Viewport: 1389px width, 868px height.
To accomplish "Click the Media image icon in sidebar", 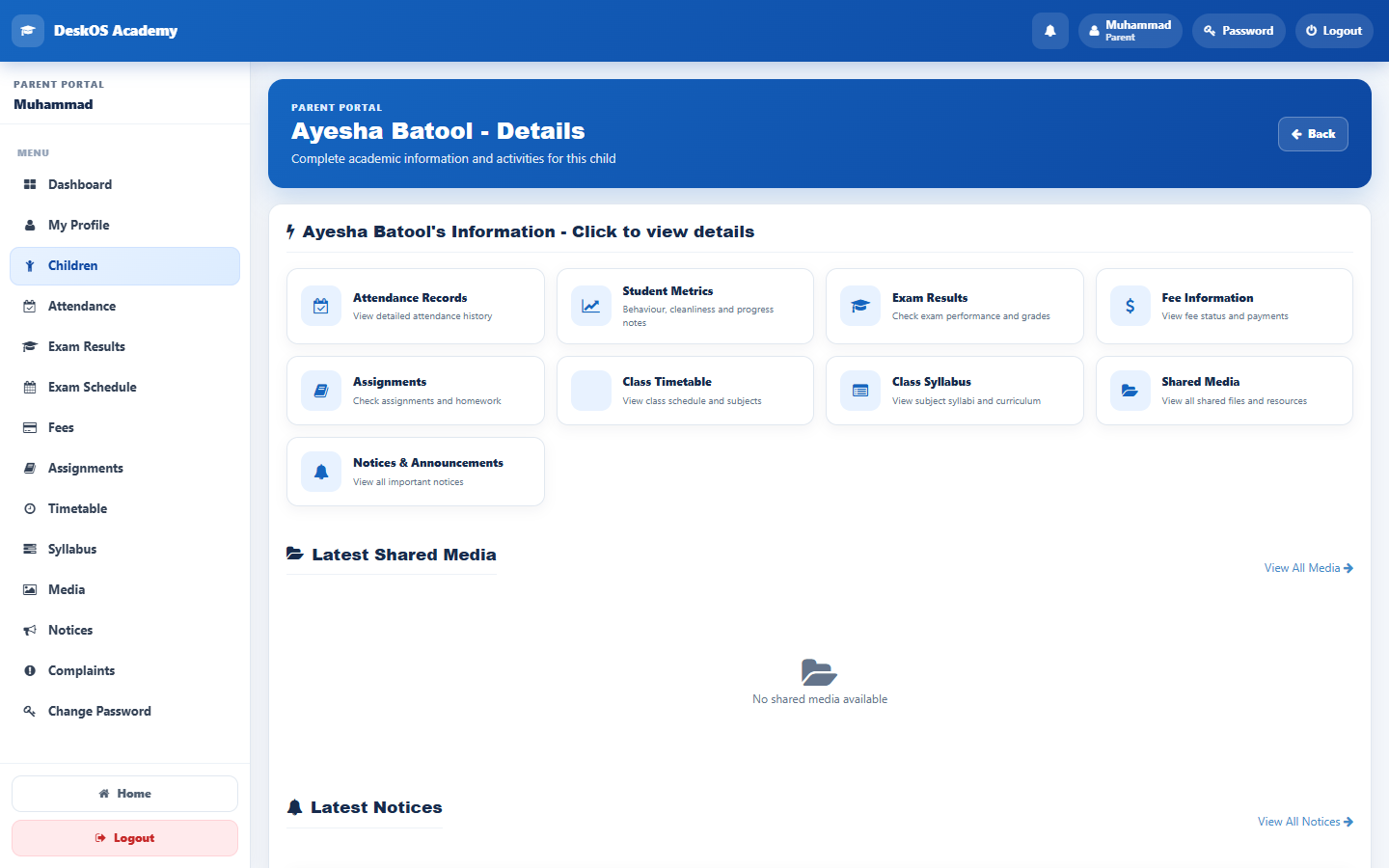I will tap(30, 589).
